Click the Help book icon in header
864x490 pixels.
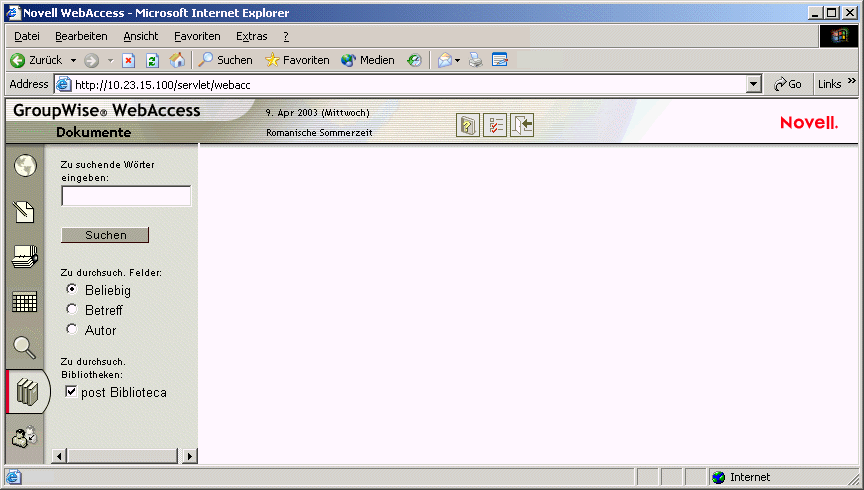(468, 125)
